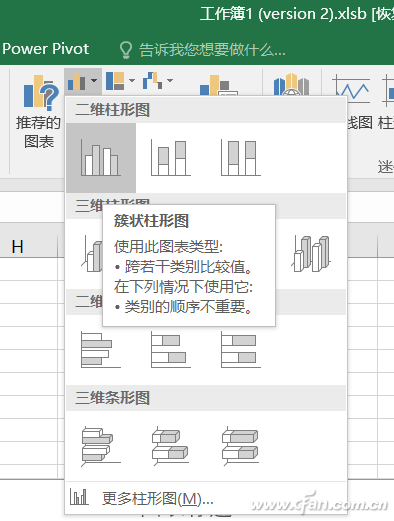Viewport: 394px width, 521px height.
Task: Open Recommended Charts (推荐的图表)
Action: coord(39,112)
